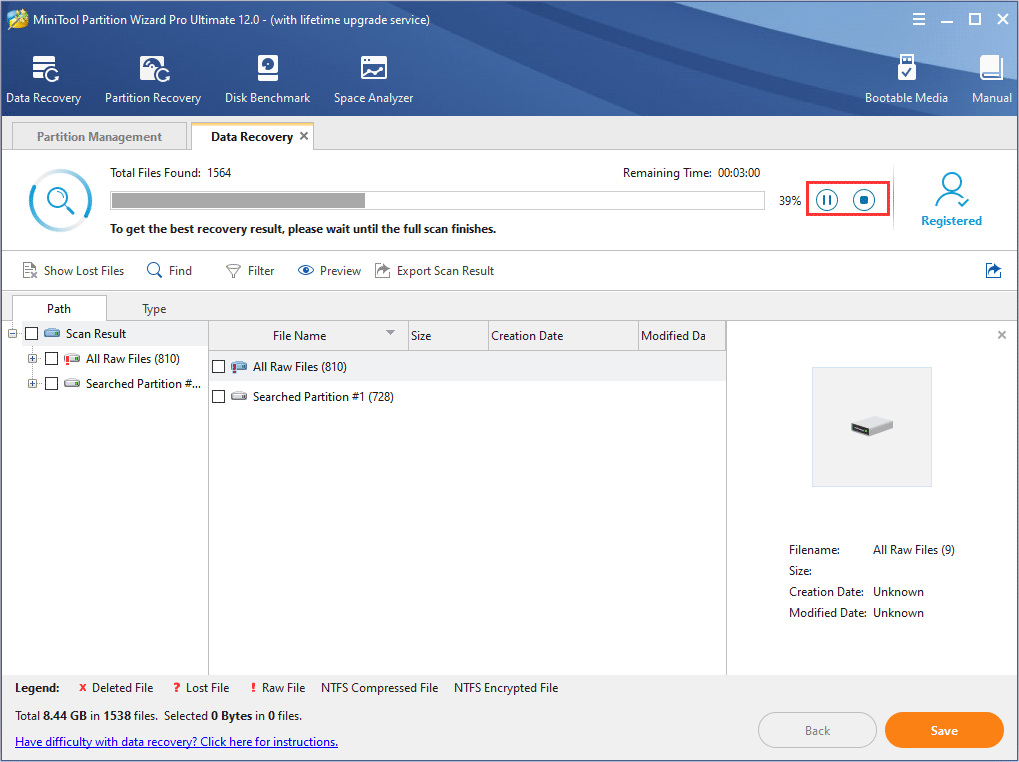Click Scan Result drive icon in tree
The image size is (1019, 762).
[x=52, y=333]
